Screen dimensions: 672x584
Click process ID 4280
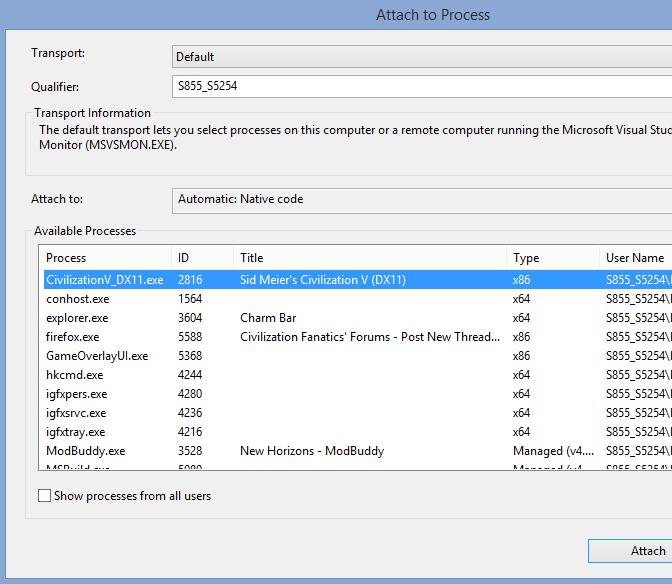pyautogui.click(x=190, y=394)
